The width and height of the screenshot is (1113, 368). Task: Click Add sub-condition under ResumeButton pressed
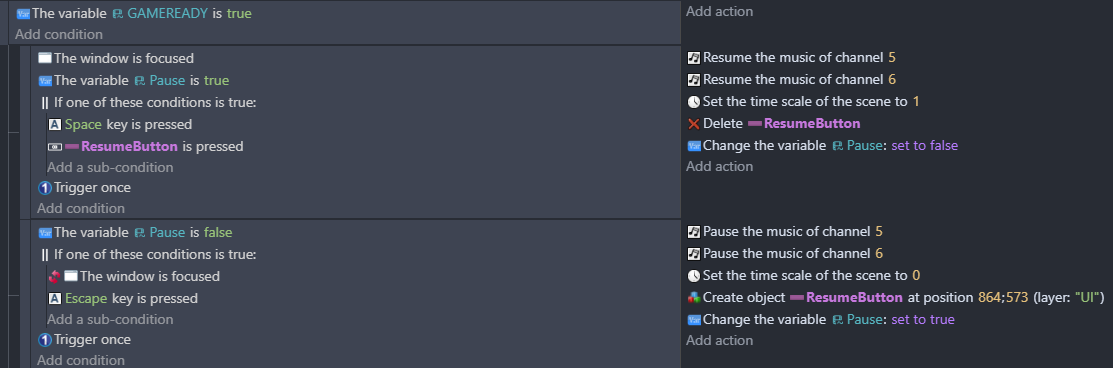pyautogui.click(x=110, y=168)
